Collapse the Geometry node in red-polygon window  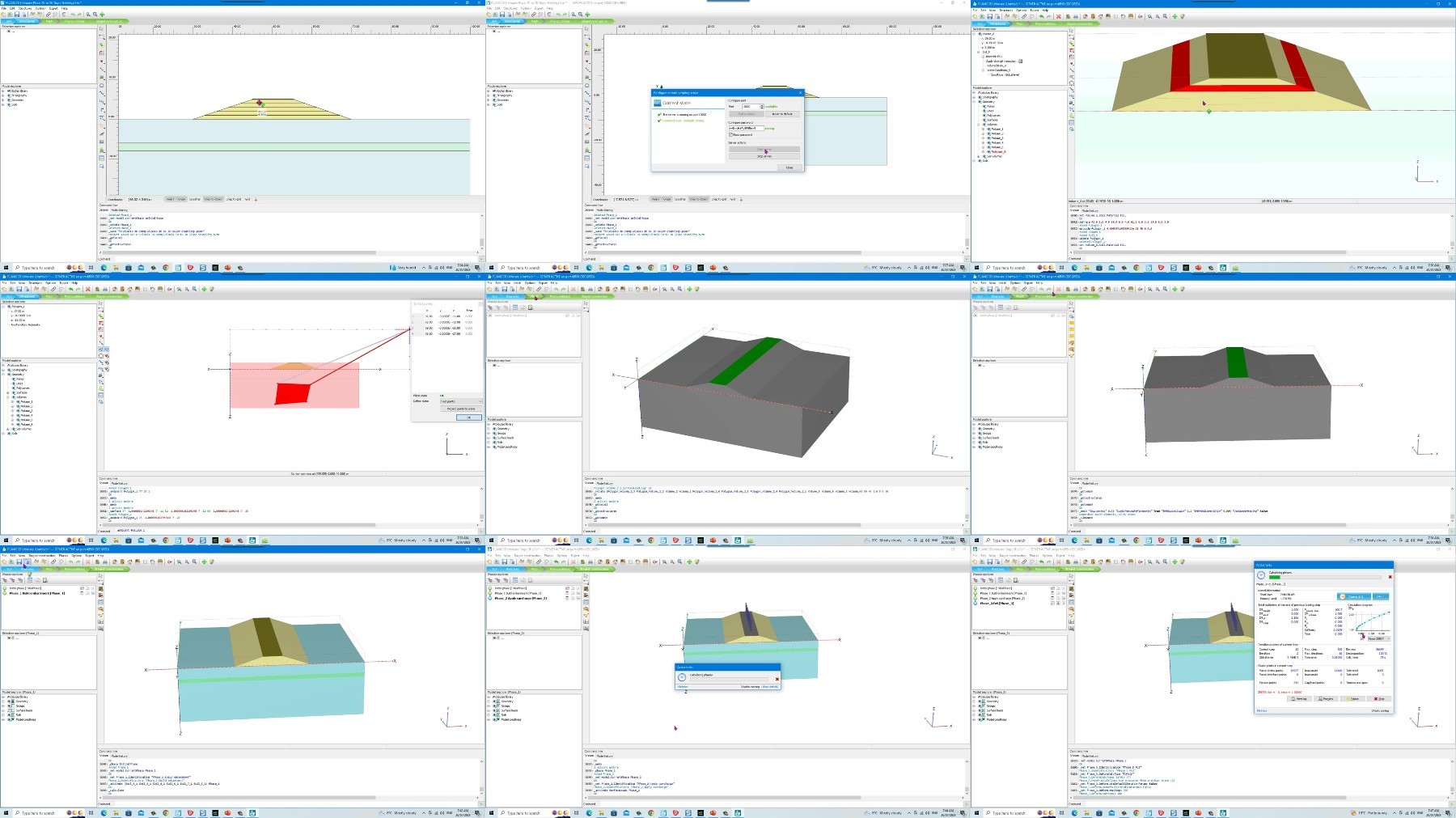click(x=3, y=375)
